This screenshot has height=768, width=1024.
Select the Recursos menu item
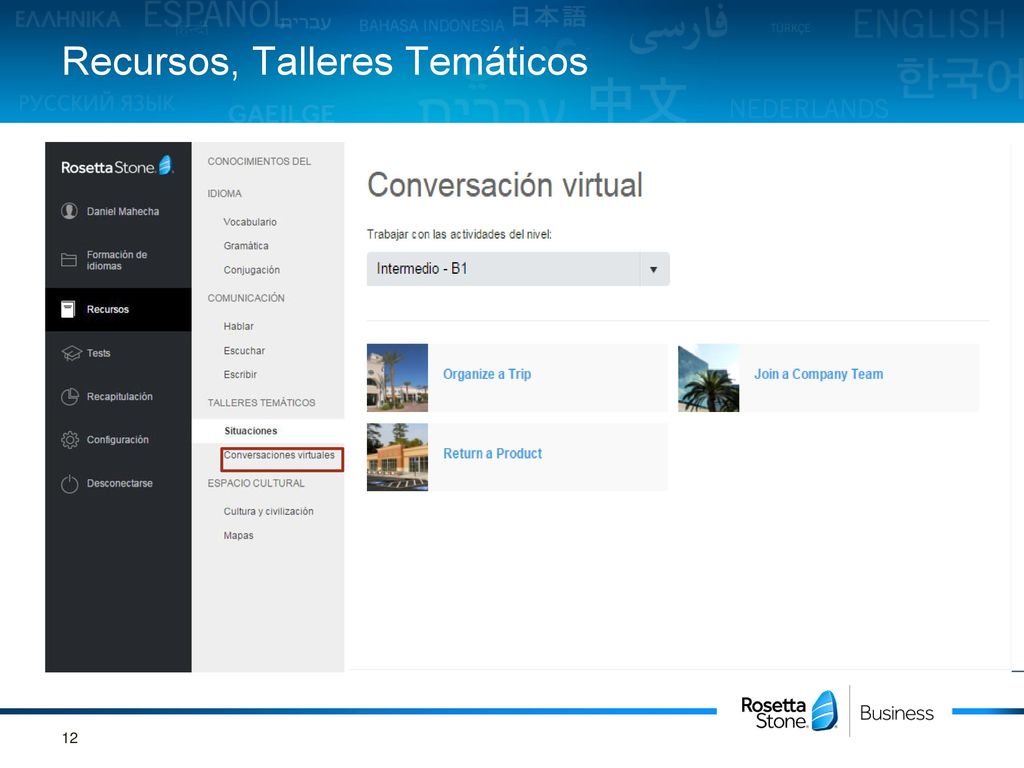click(118, 309)
